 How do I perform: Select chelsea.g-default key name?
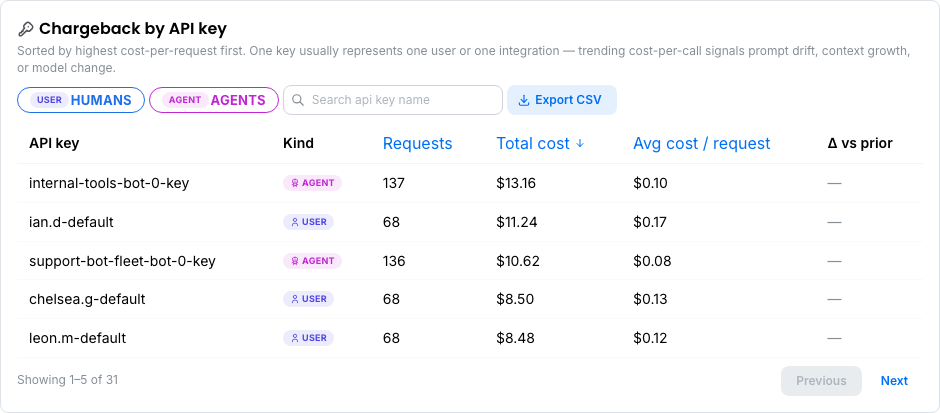click(87, 299)
